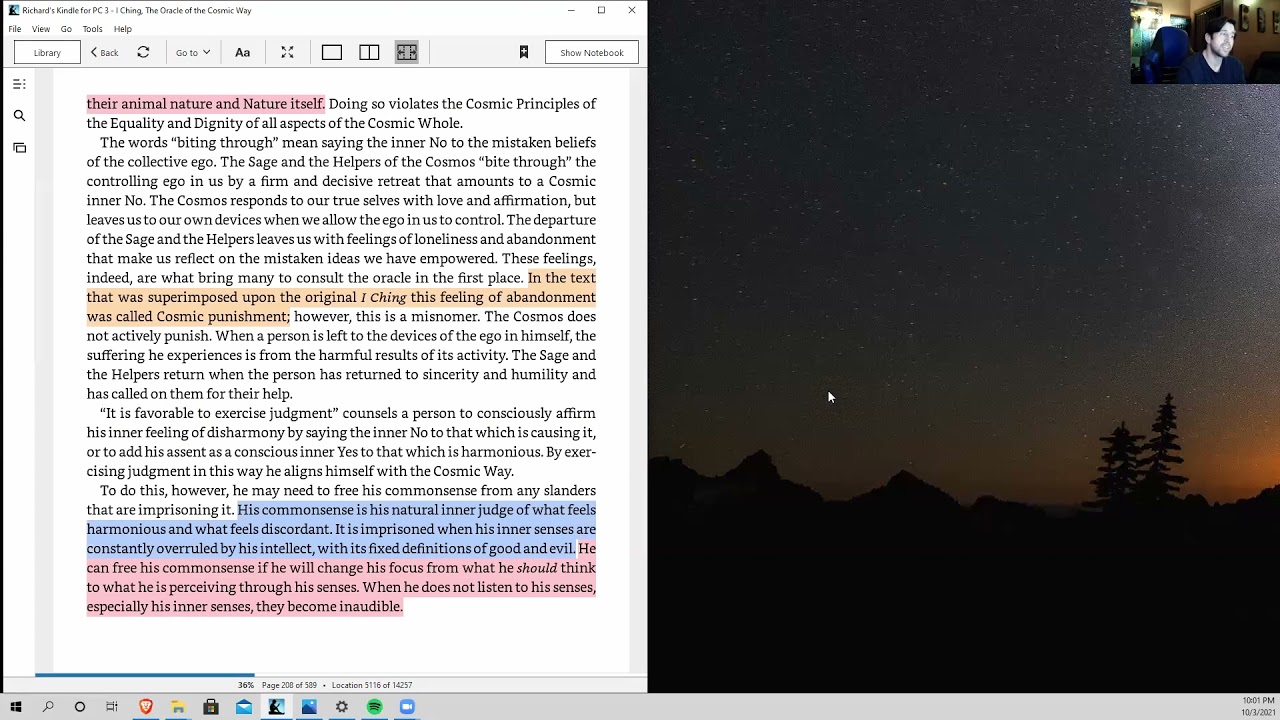Sync with the refresh icon
This screenshot has height=720, width=1280.
tap(143, 52)
